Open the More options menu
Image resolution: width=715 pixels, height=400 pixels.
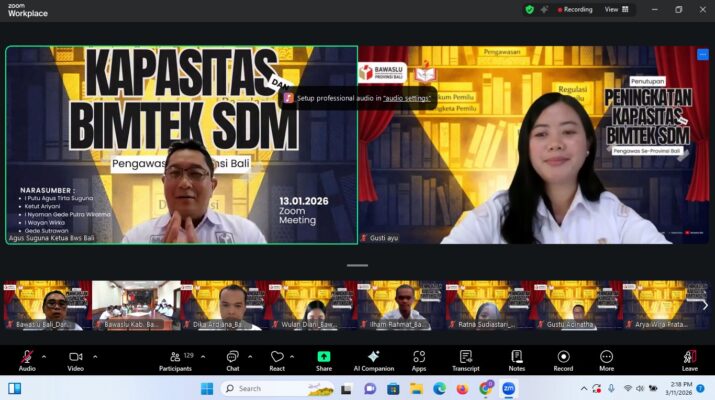tap(606, 357)
